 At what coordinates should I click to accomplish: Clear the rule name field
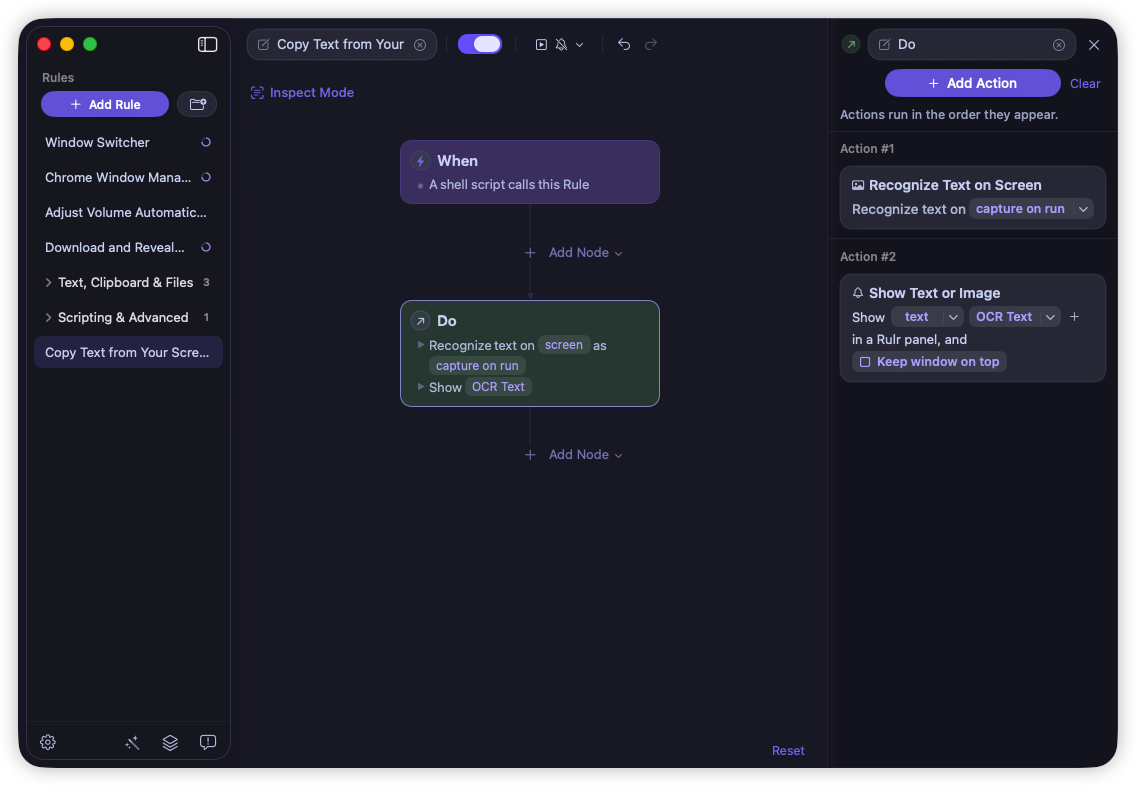point(420,45)
